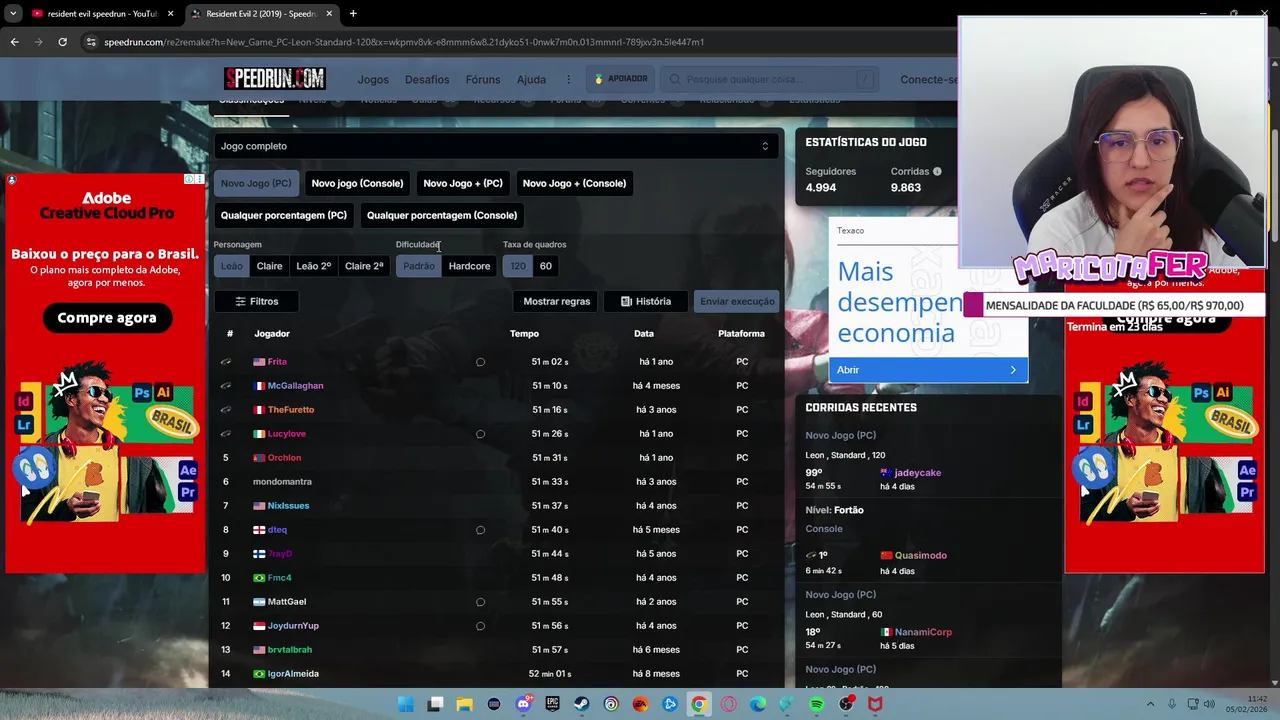Open Steam from the taskbar
Screen dimensions: 1280x720
pos(581,704)
